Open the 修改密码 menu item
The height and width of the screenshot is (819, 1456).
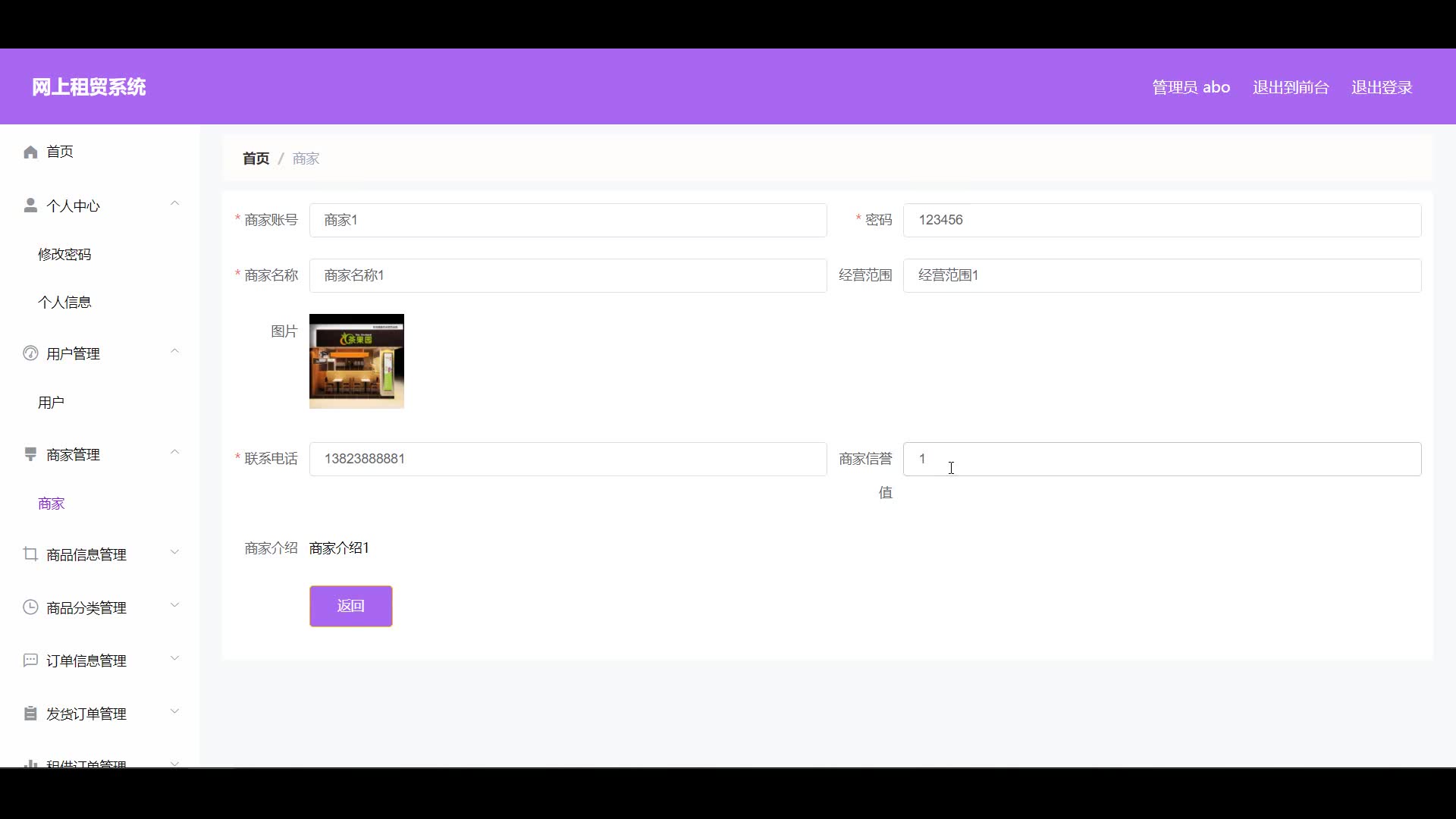64,255
